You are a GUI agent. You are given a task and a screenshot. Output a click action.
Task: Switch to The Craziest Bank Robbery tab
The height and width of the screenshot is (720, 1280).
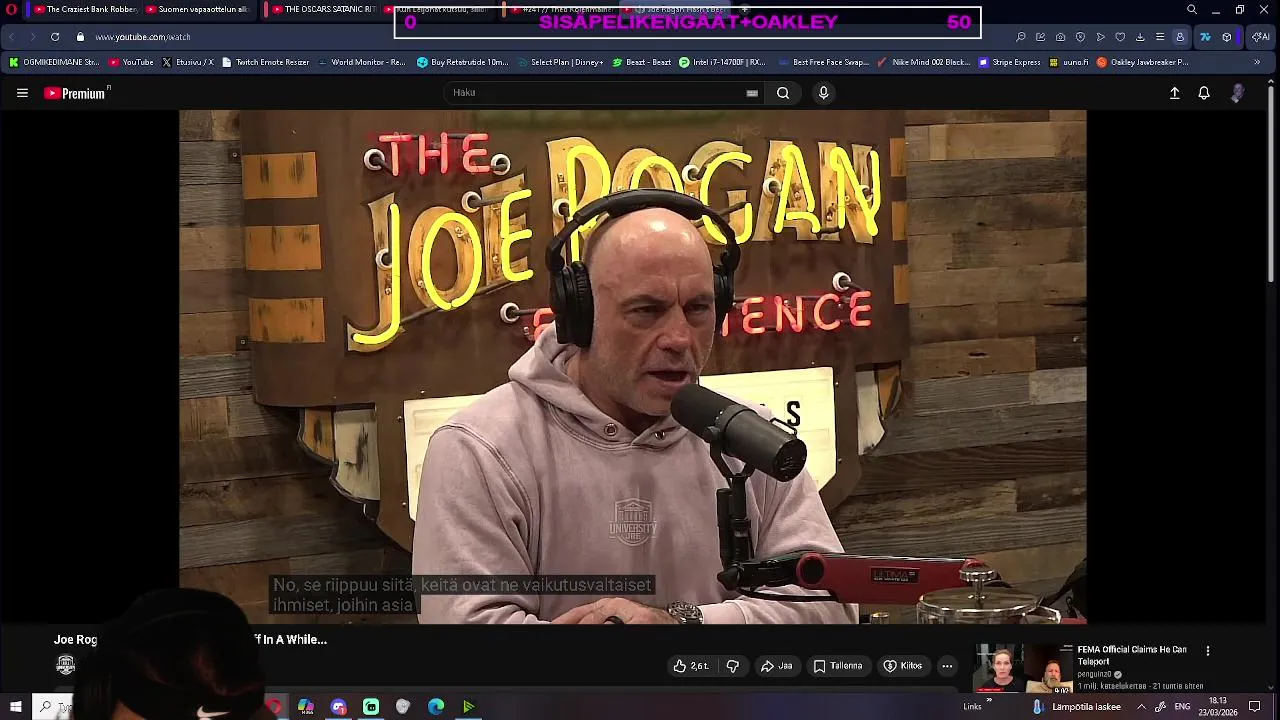pos(84,9)
